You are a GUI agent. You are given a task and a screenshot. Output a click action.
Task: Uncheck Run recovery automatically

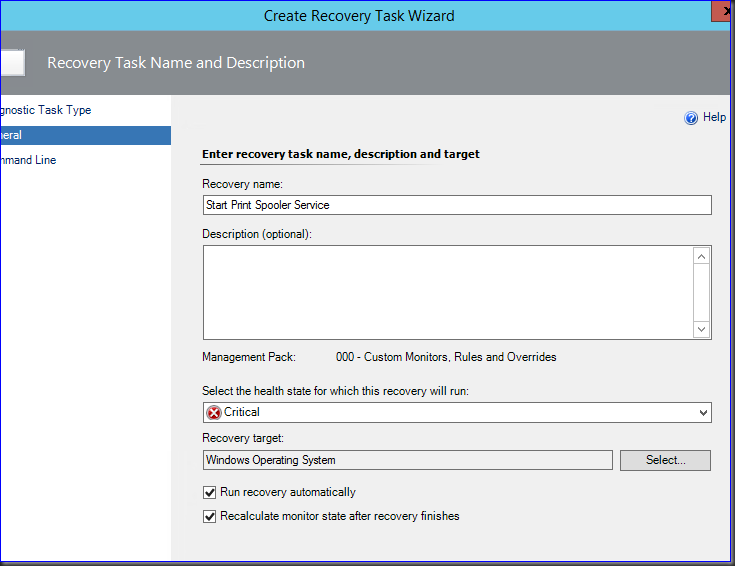pyautogui.click(x=210, y=492)
